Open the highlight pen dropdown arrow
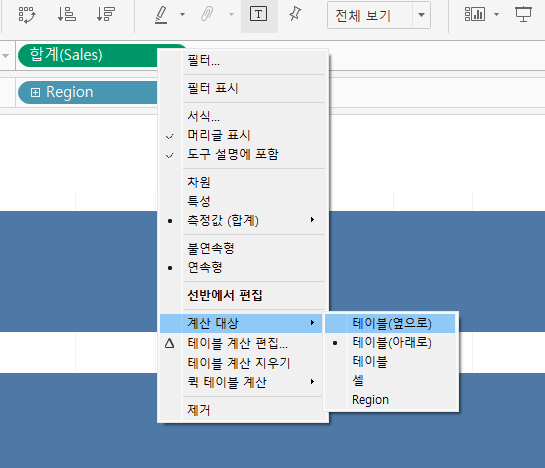This screenshot has height=468, width=545. coord(182,15)
